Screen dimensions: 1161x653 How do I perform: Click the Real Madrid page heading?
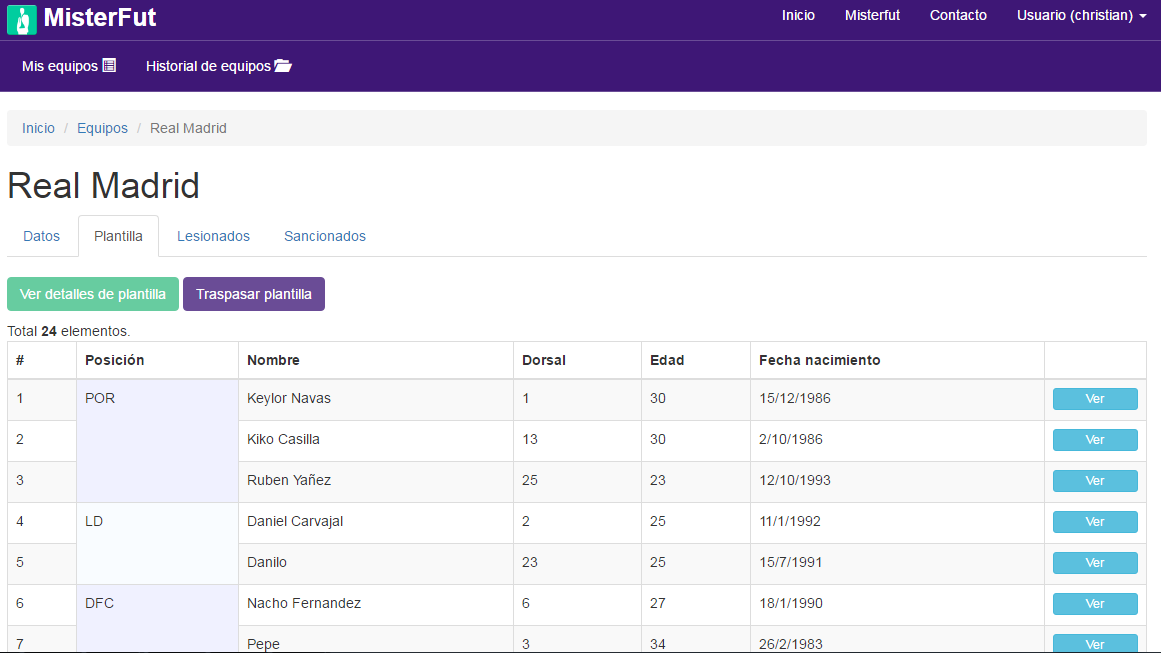[x=104, y=185]
